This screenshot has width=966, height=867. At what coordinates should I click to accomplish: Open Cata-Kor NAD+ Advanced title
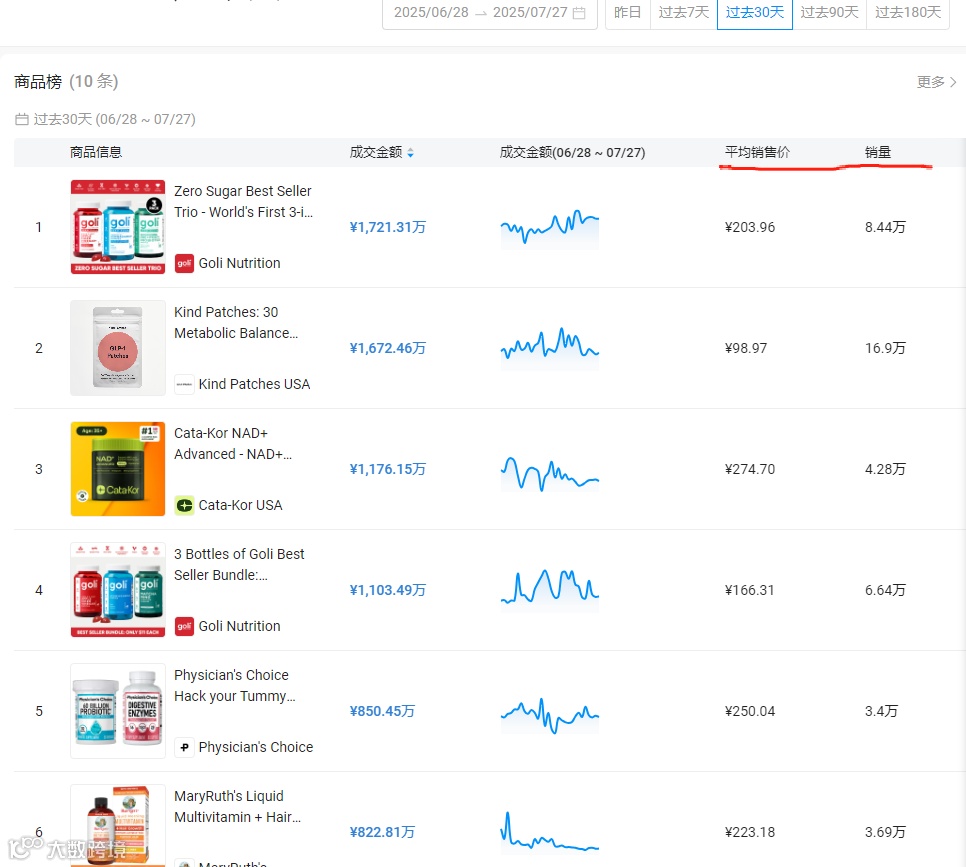point(233,444)
